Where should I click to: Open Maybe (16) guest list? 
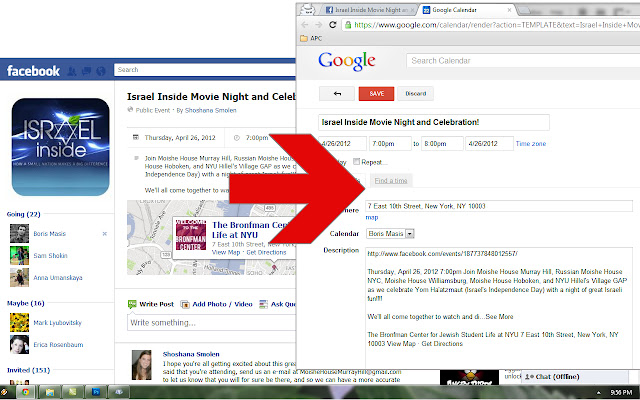click(x=26, y=303)
